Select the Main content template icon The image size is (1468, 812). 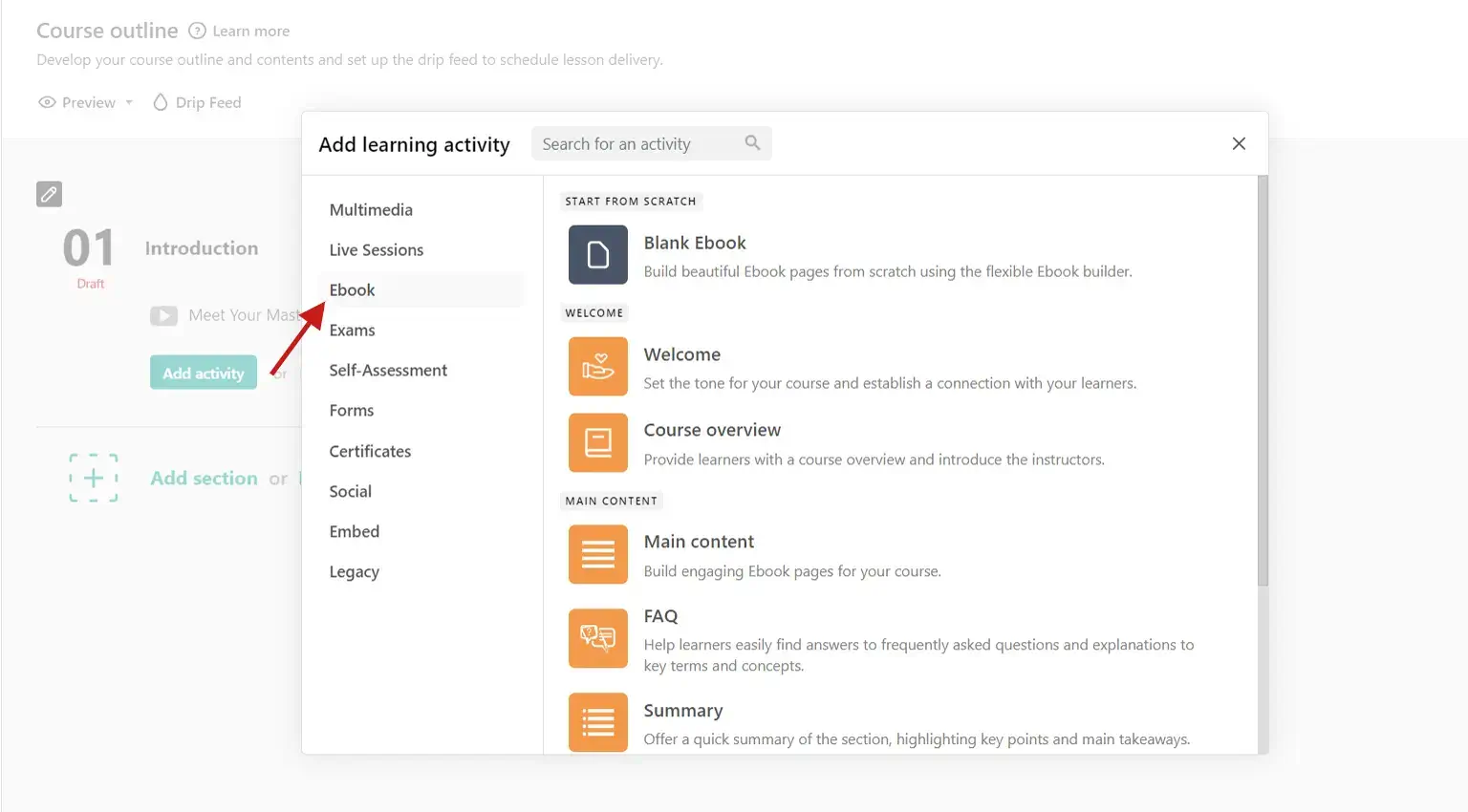pyautogui.click(x=597, y=554)
